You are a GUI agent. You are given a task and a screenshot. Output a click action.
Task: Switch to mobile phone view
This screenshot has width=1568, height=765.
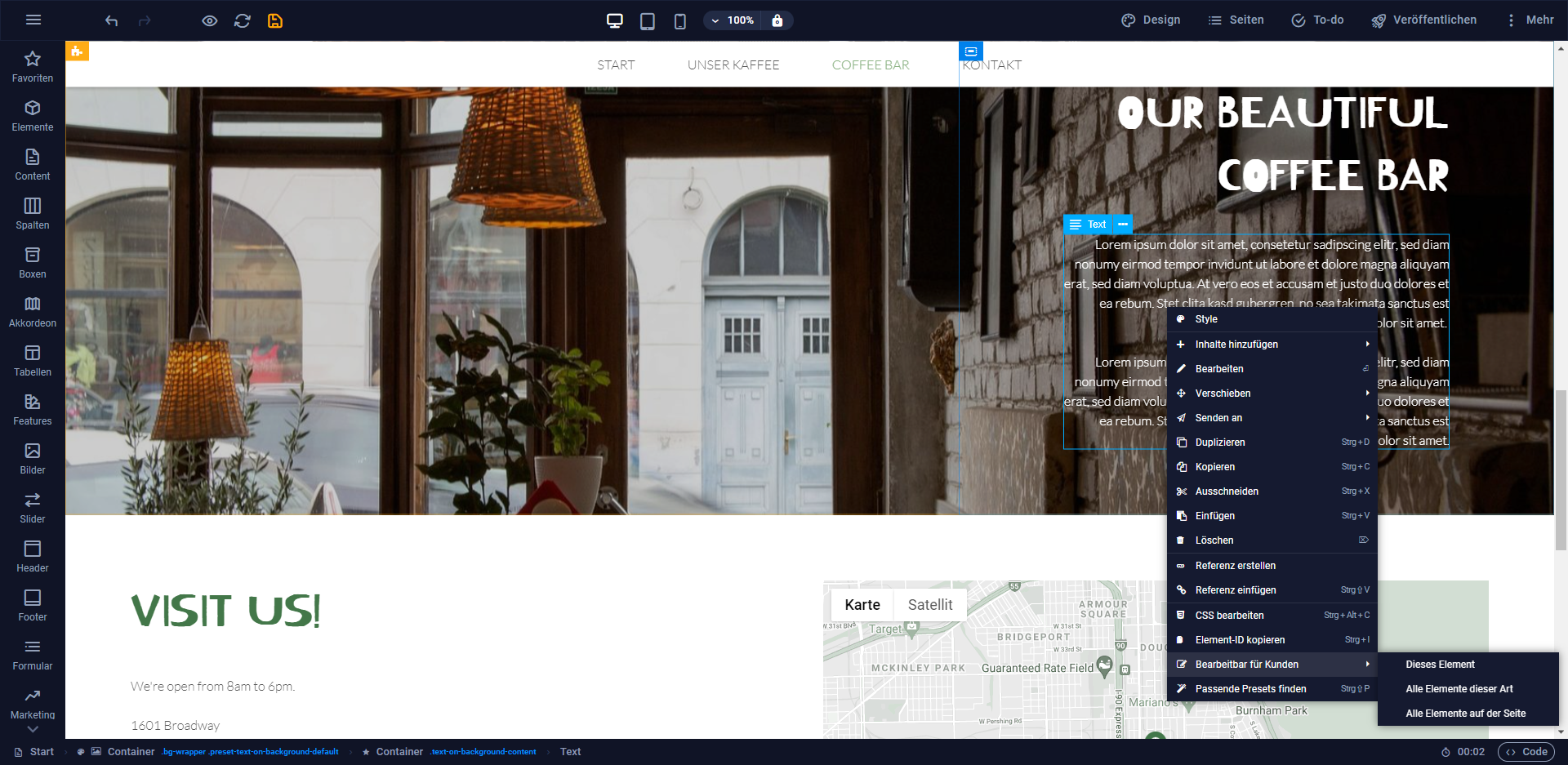coord(680,20)
